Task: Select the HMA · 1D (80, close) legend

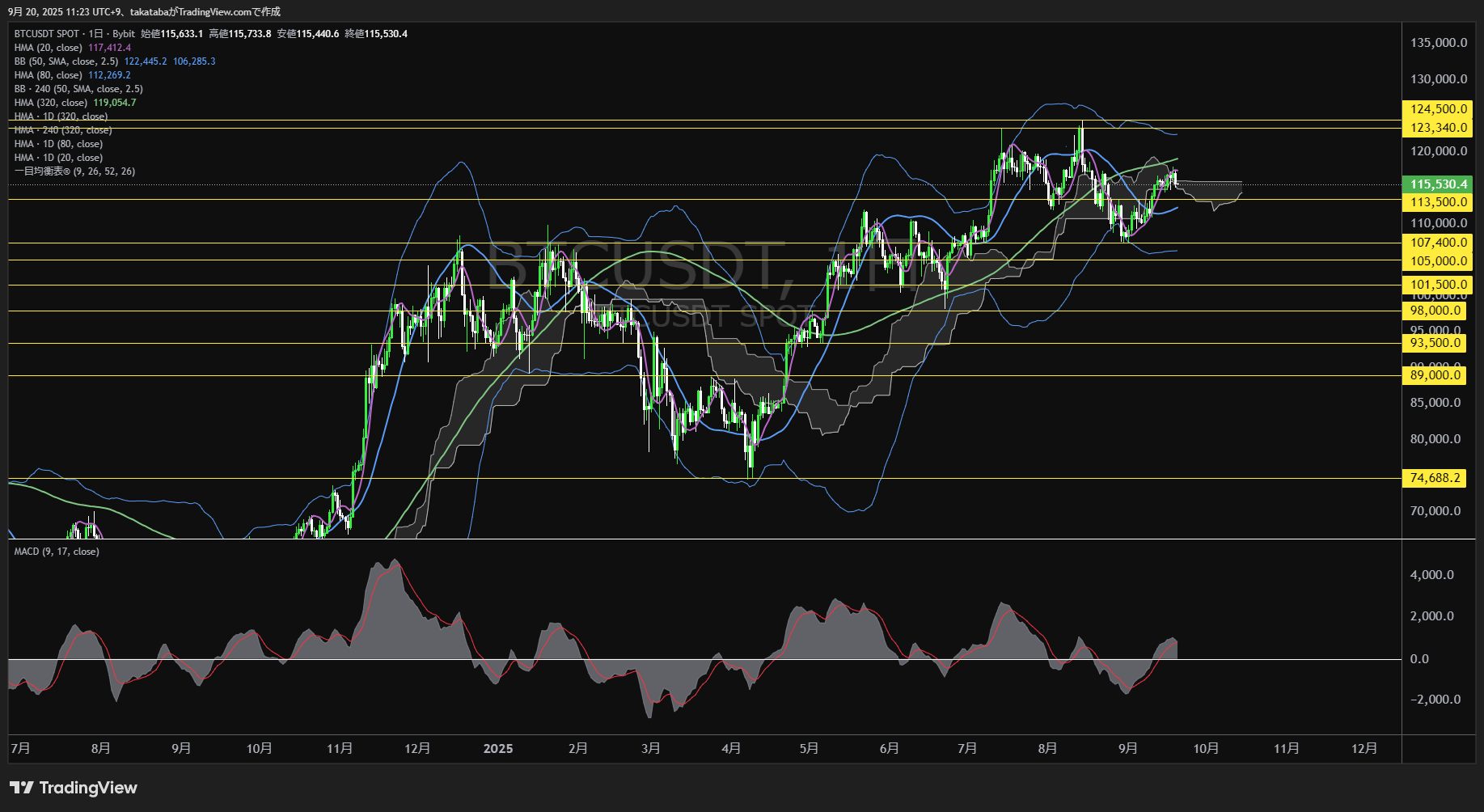Action: click(58, 144)
